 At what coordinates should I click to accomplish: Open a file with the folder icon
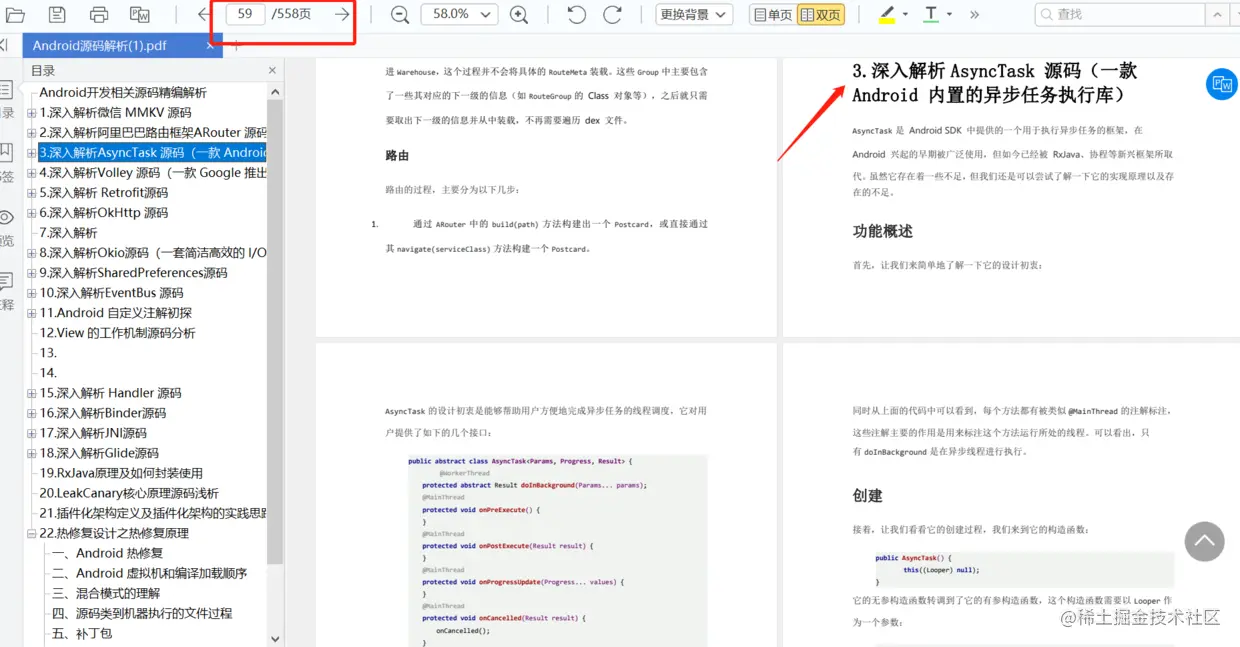tap(15, 14)
